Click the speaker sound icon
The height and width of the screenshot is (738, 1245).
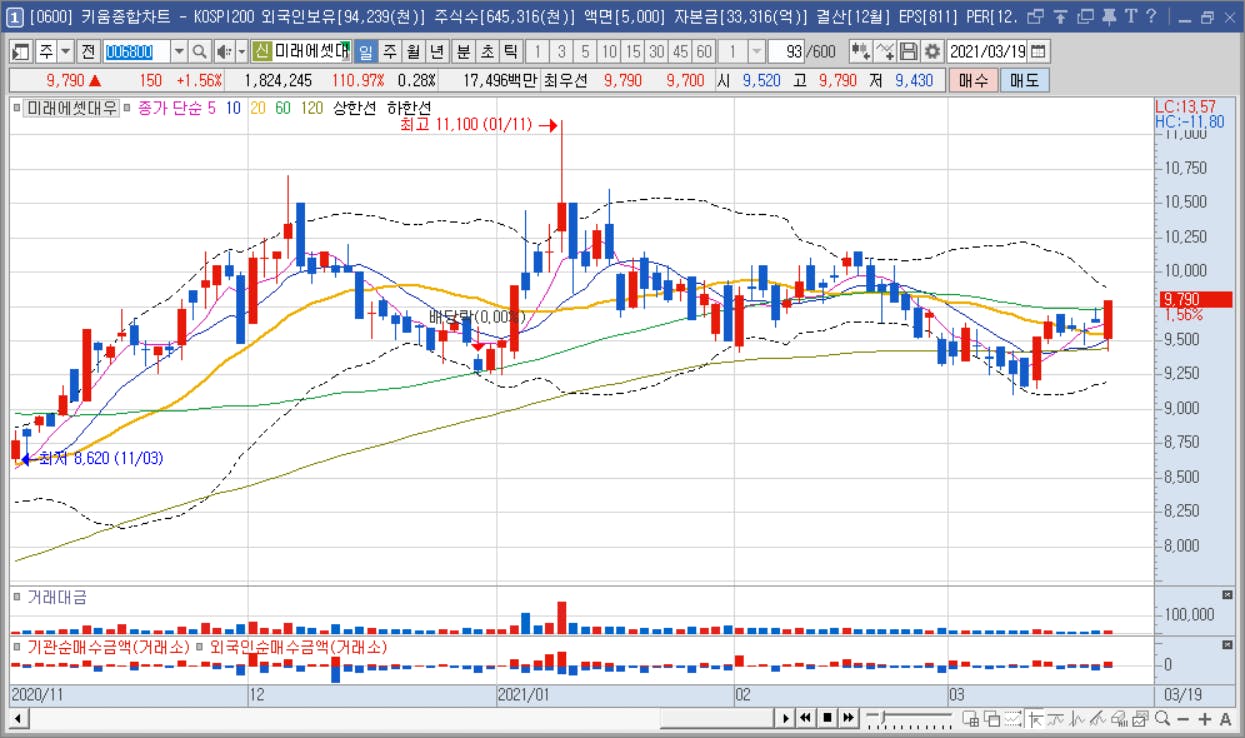pyautogui.click(x=223, y=52)
